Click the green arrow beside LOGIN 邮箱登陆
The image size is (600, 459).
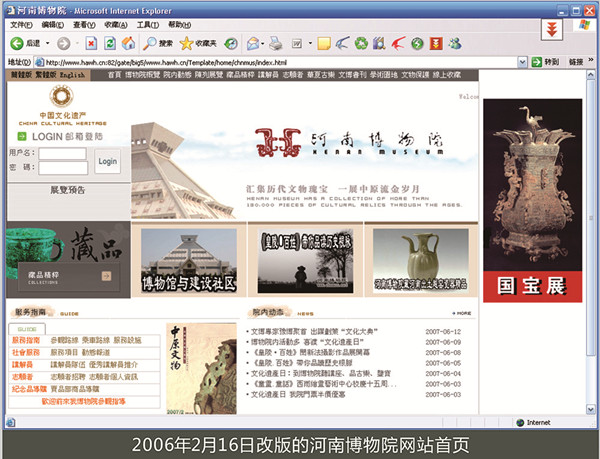(22, 136)
